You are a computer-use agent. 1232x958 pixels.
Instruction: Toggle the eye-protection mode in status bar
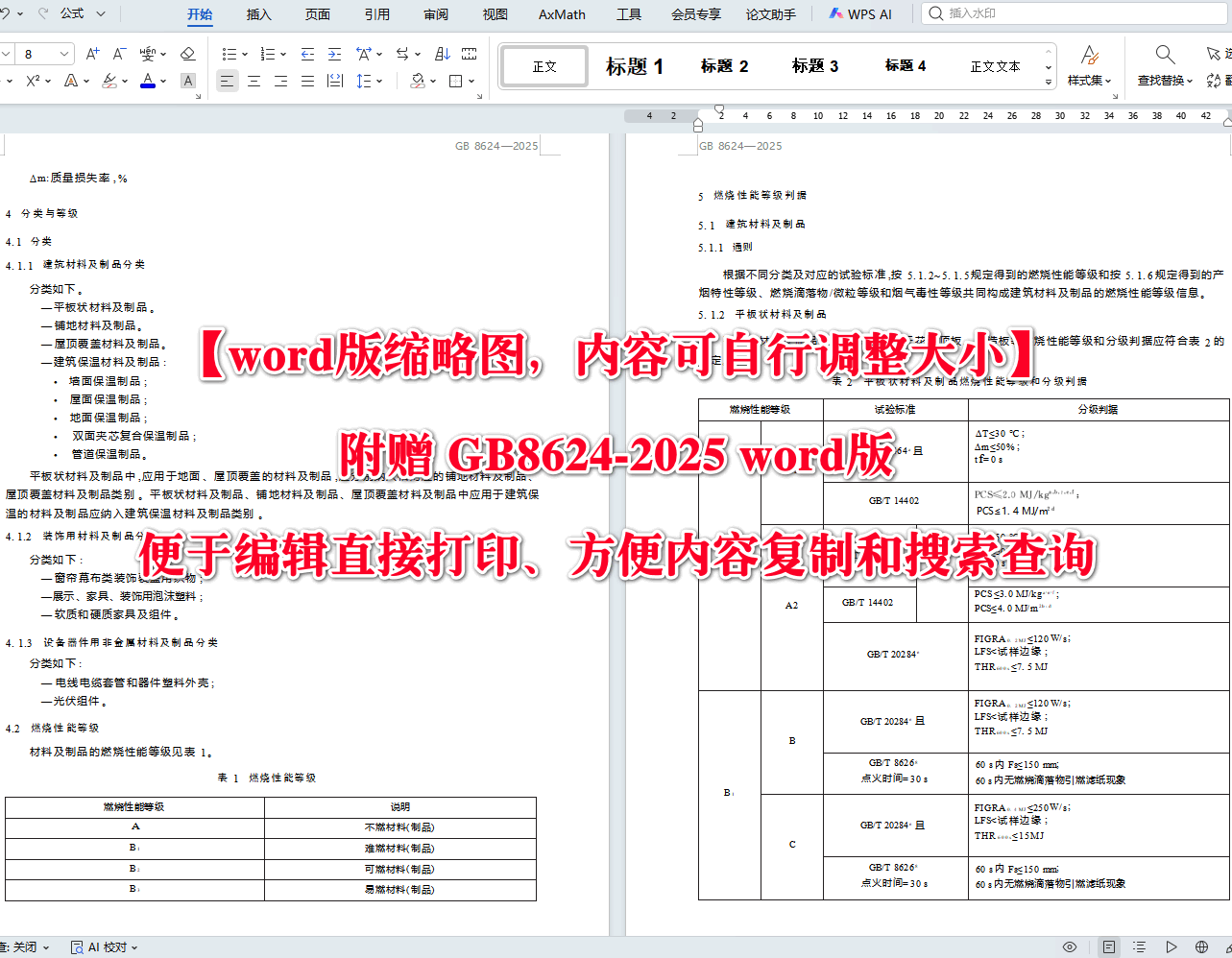click(1070, 946)
